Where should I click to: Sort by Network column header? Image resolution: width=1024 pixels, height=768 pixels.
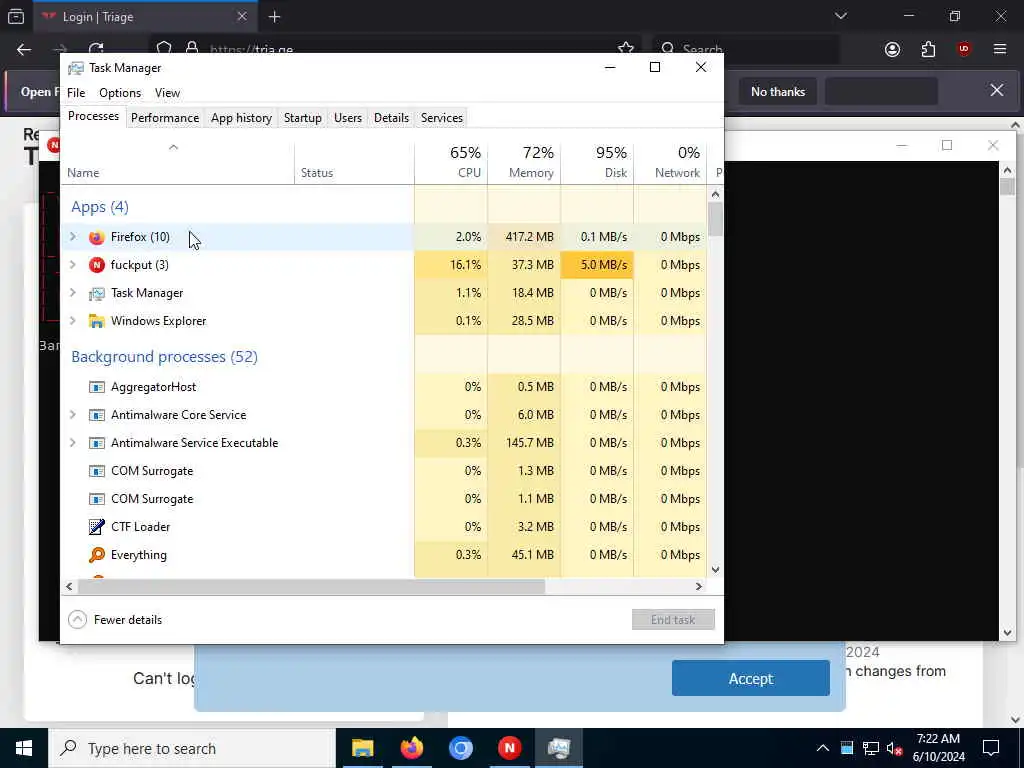point(670,162)
